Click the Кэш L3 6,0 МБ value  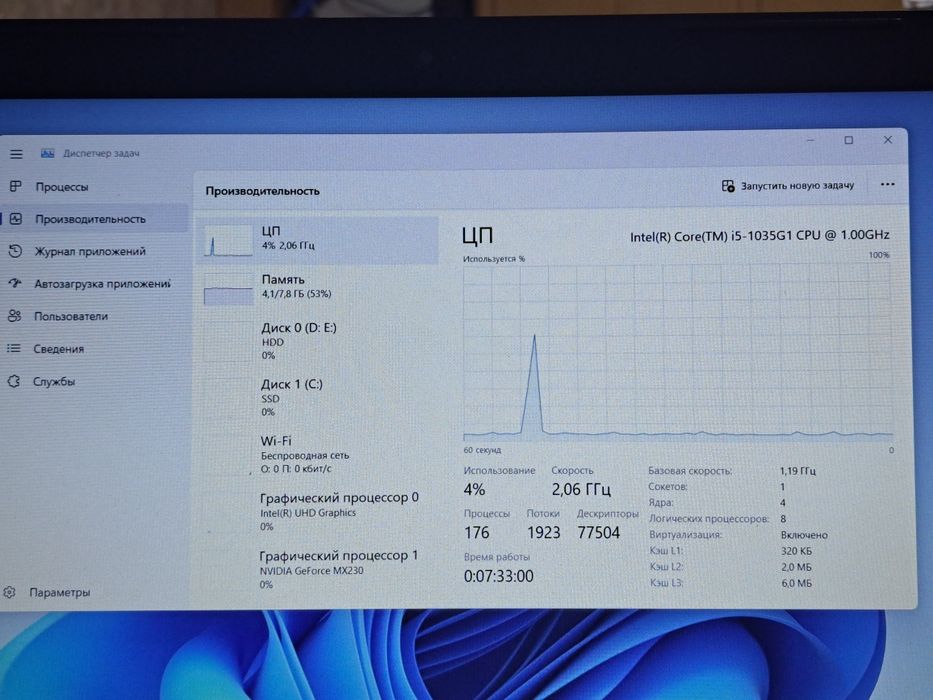click(797, 583)
